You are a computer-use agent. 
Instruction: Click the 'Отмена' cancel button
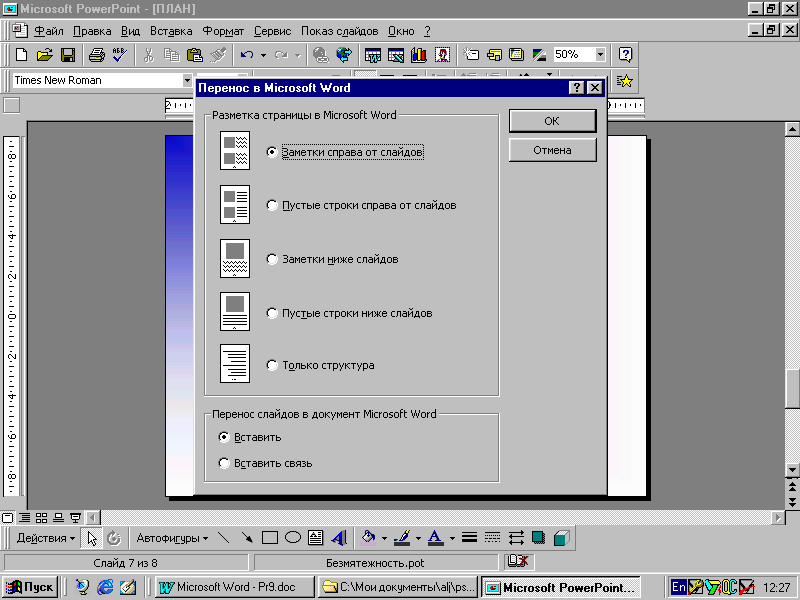(552, 151)
